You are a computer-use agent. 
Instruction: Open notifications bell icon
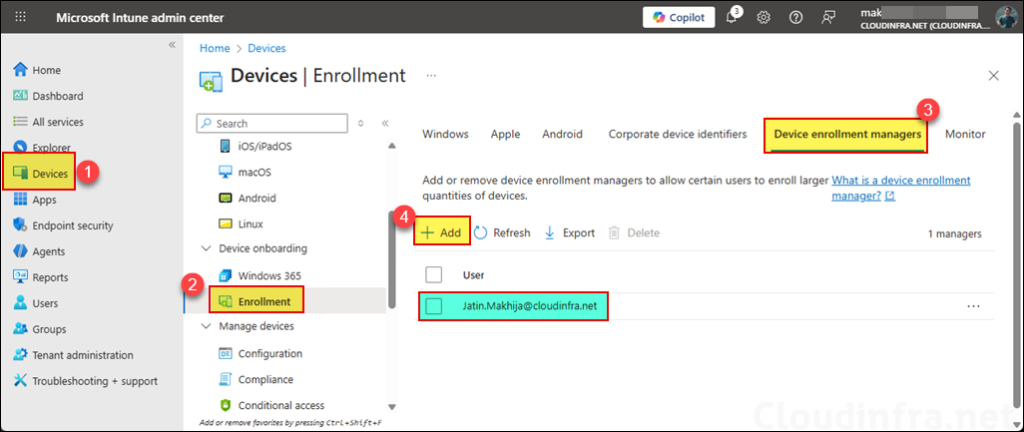click(x=732, y=18)
